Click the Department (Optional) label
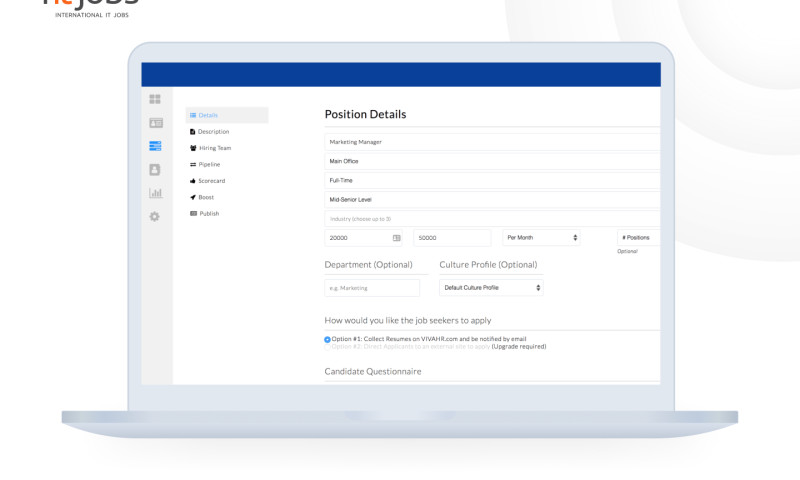 coord(368,265)
